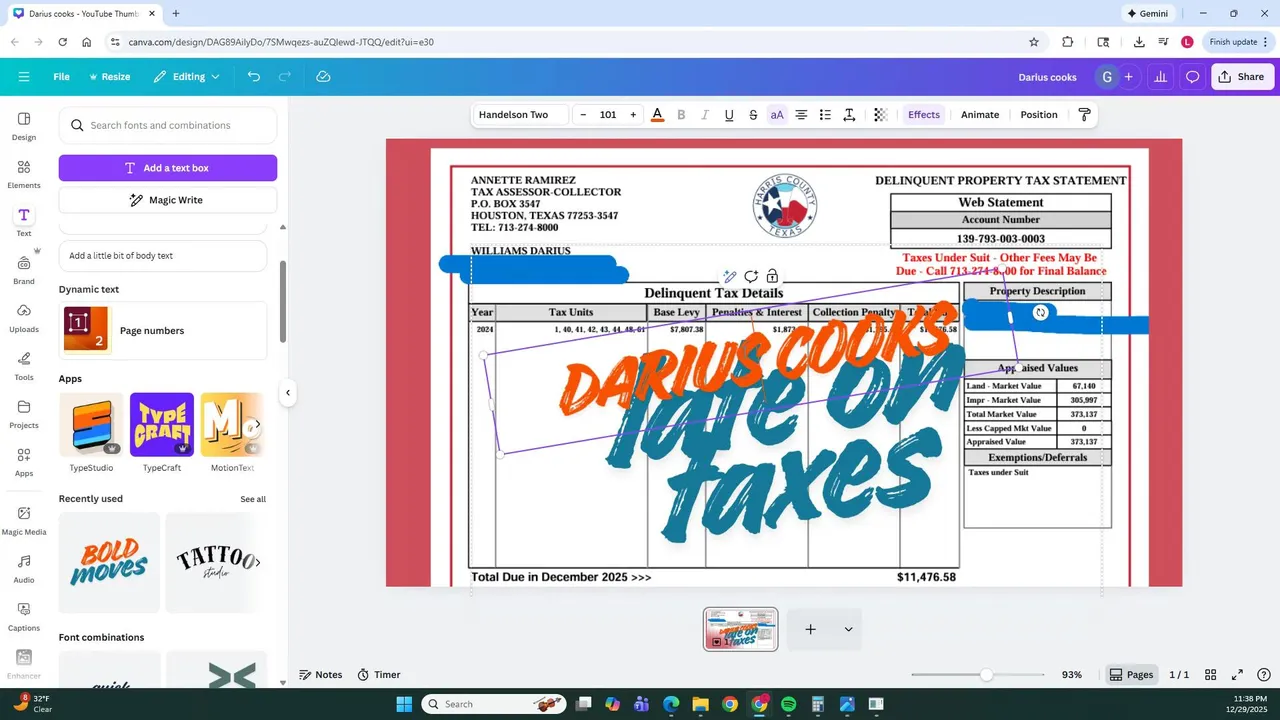The width and height of the screenshot is (1280, 720).
Task: Click the Share button
Action: pyautogui.click(x=1241, y=77)
